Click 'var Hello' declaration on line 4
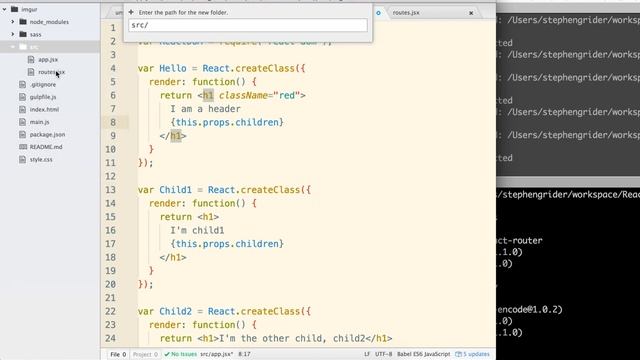The width and height of the screenshot is (640, 360). tap(162, 69)
